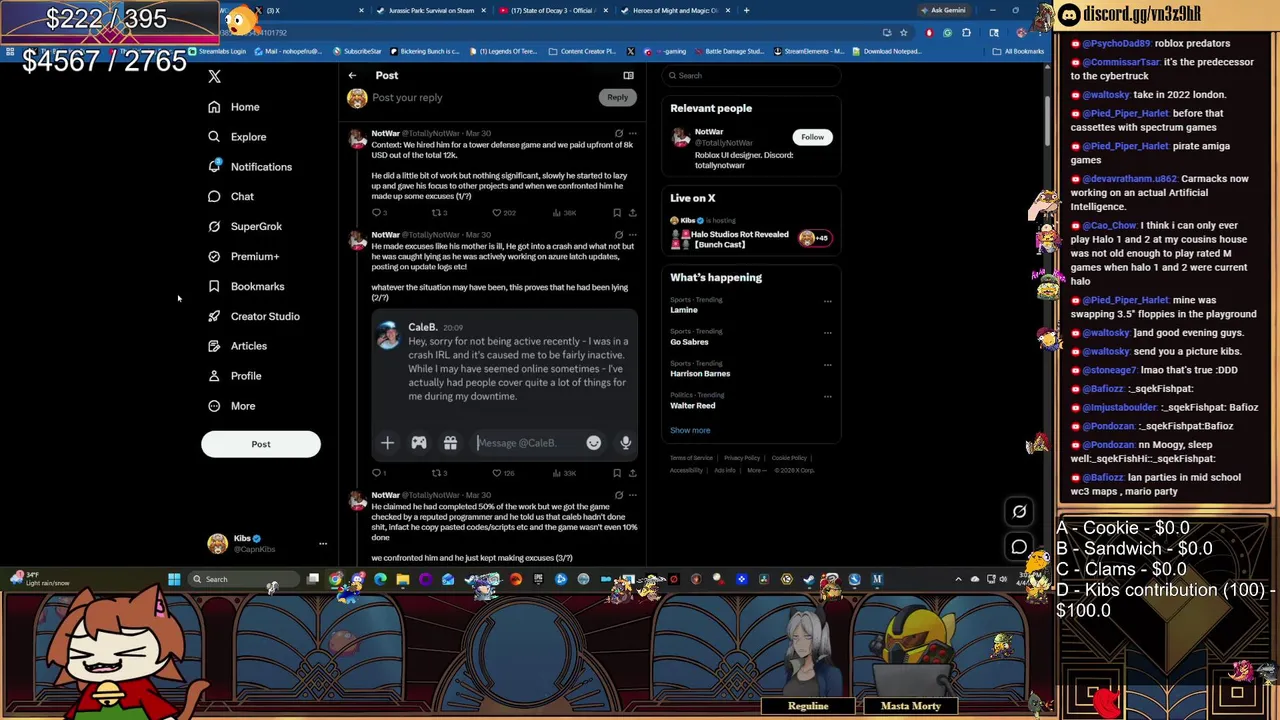
Task: Open the SuperGrok icon in sidebar
Action: pos(214,227)
